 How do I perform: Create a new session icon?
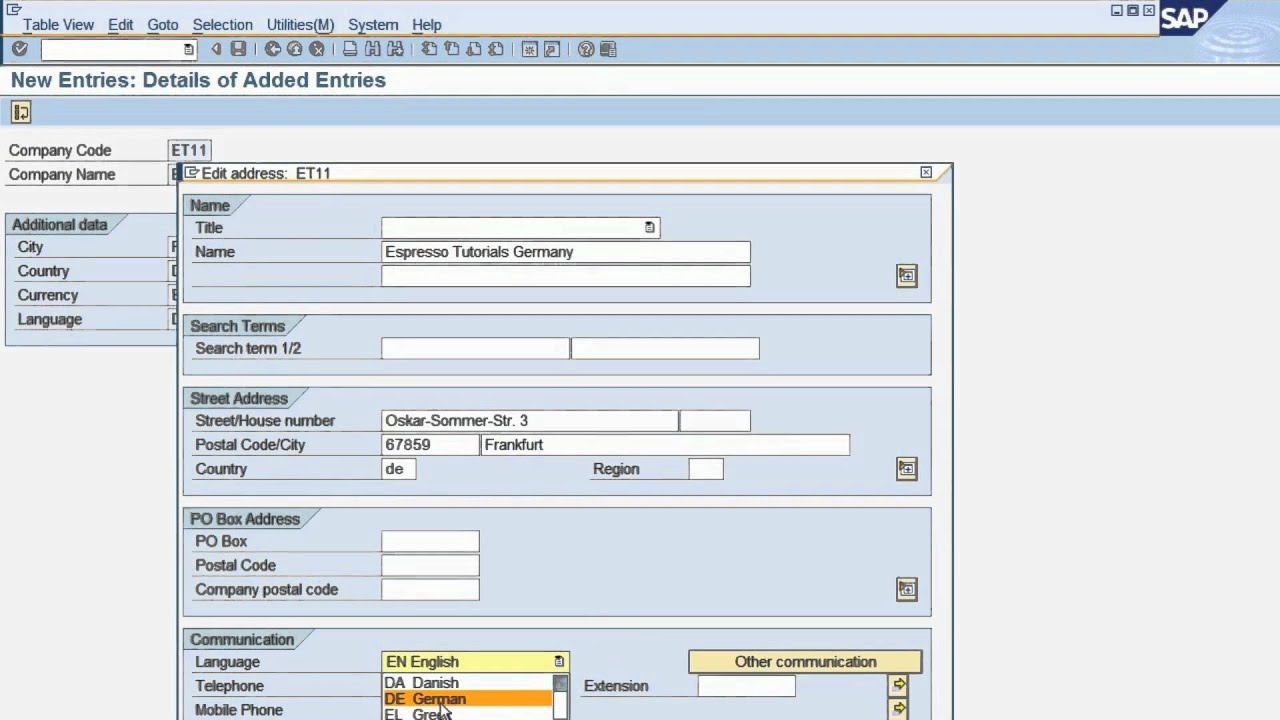point(530,49)
